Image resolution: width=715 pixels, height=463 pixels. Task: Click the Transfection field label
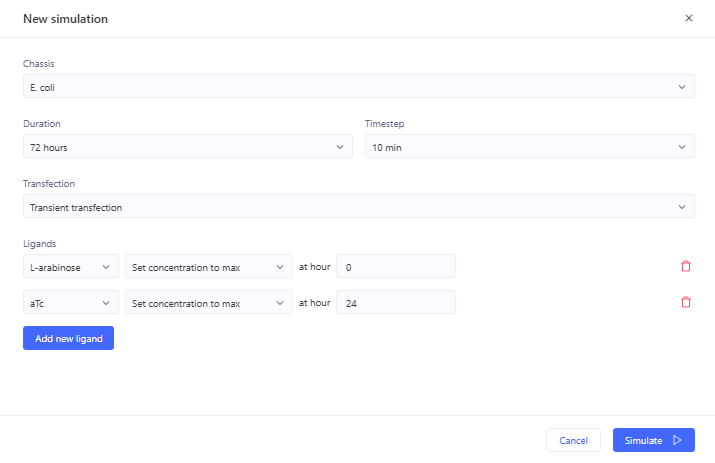[49, 183]
